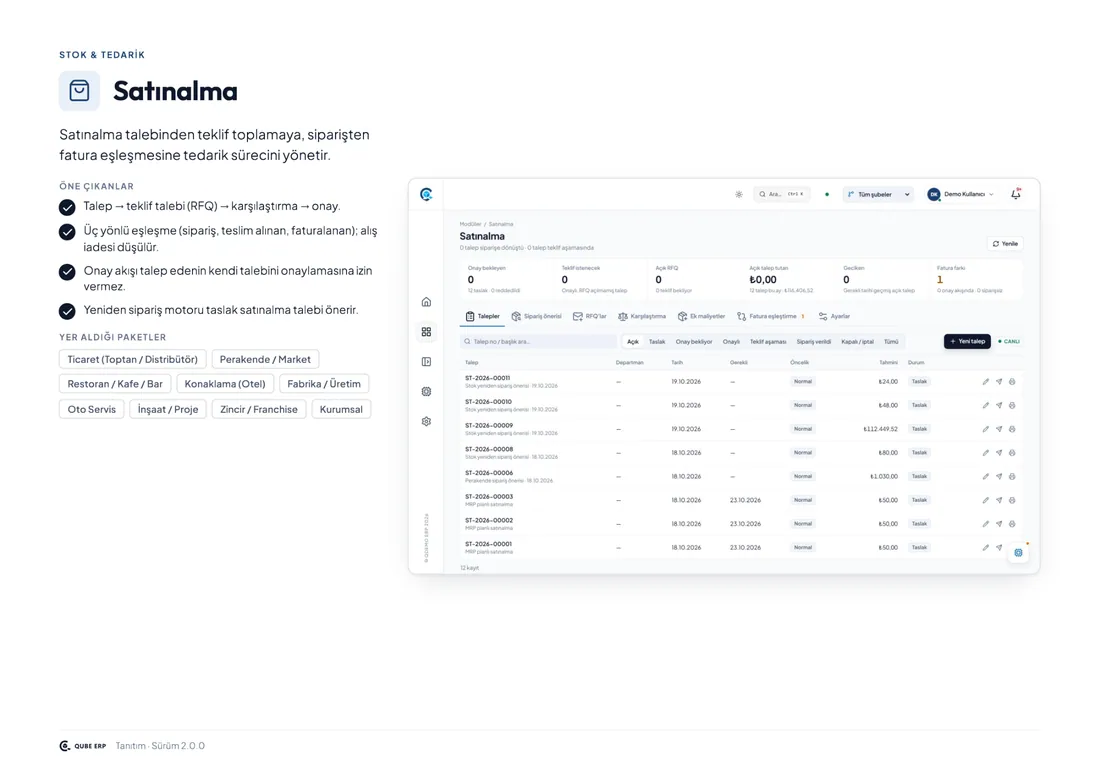
Task: Send request ST-2026-00011 using the paper plane icon
Action: [999, 382]
